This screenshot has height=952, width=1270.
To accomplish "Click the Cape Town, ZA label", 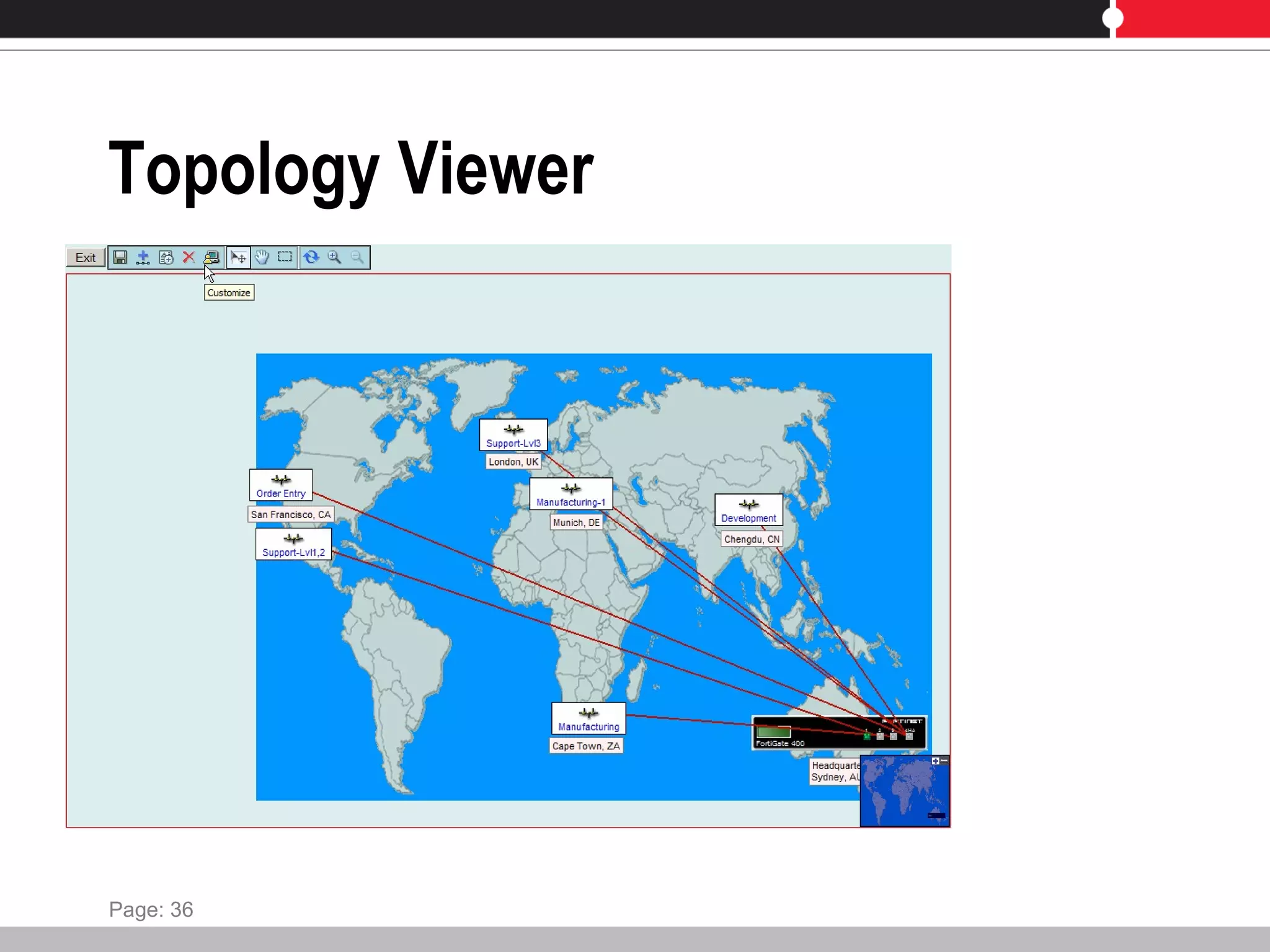I will click(586, 746).
